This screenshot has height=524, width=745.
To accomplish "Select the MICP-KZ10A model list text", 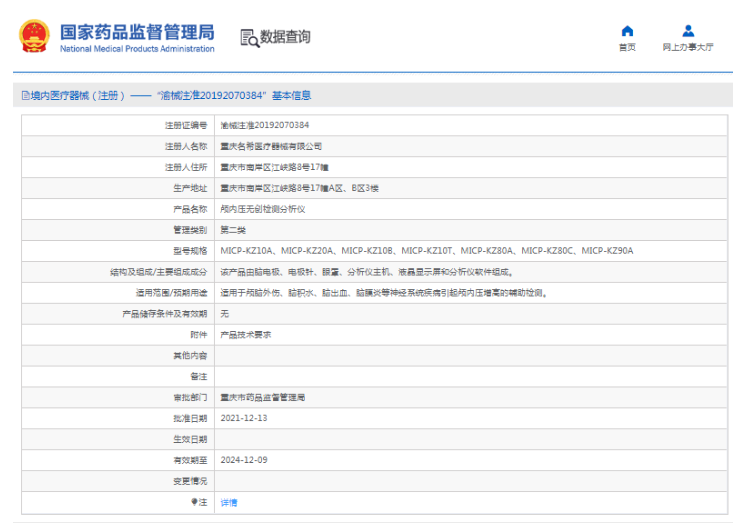I will pos(427,251).
